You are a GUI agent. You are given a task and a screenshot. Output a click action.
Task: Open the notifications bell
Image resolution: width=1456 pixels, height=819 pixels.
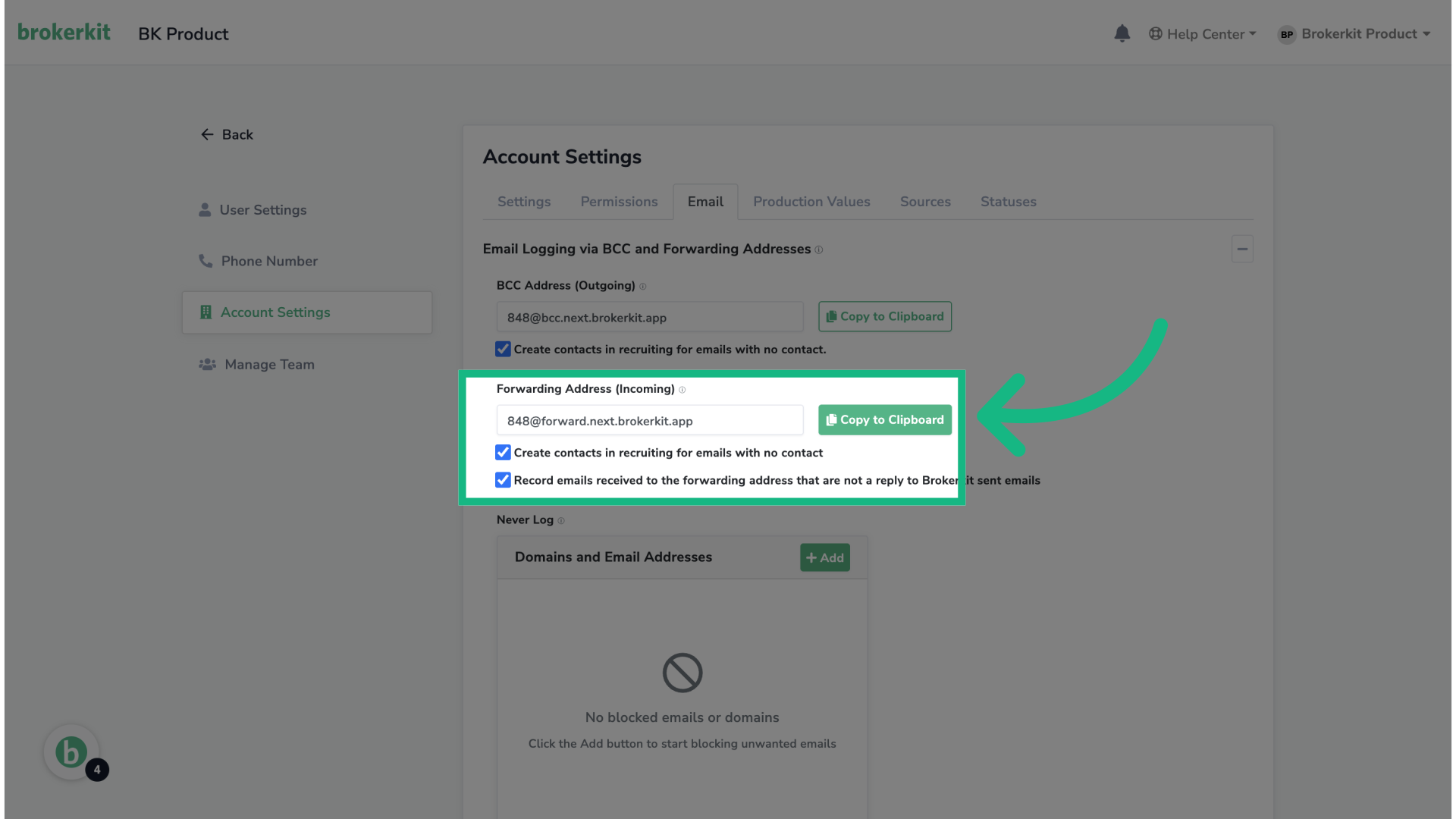pyautogui.click(x=1122, y=33)
